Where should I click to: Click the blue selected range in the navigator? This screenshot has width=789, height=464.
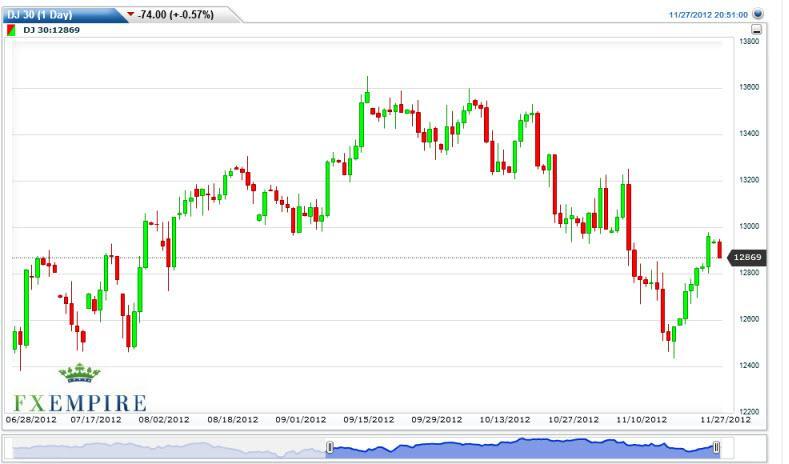pyautogui.click(x=523, y=448)
